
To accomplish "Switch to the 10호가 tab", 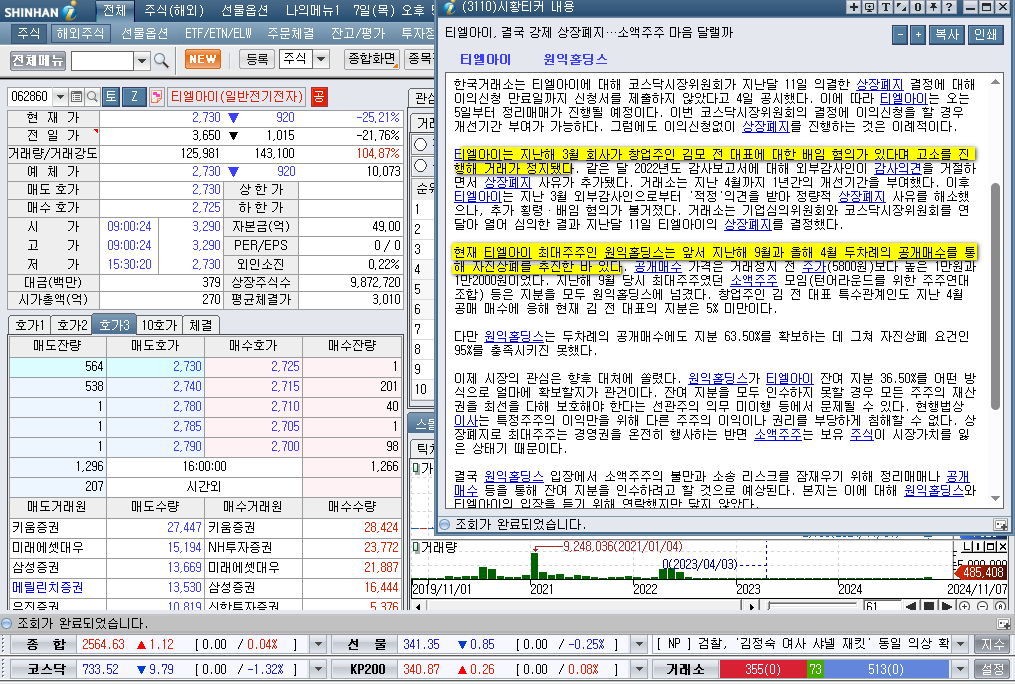I will pos(159,325).
